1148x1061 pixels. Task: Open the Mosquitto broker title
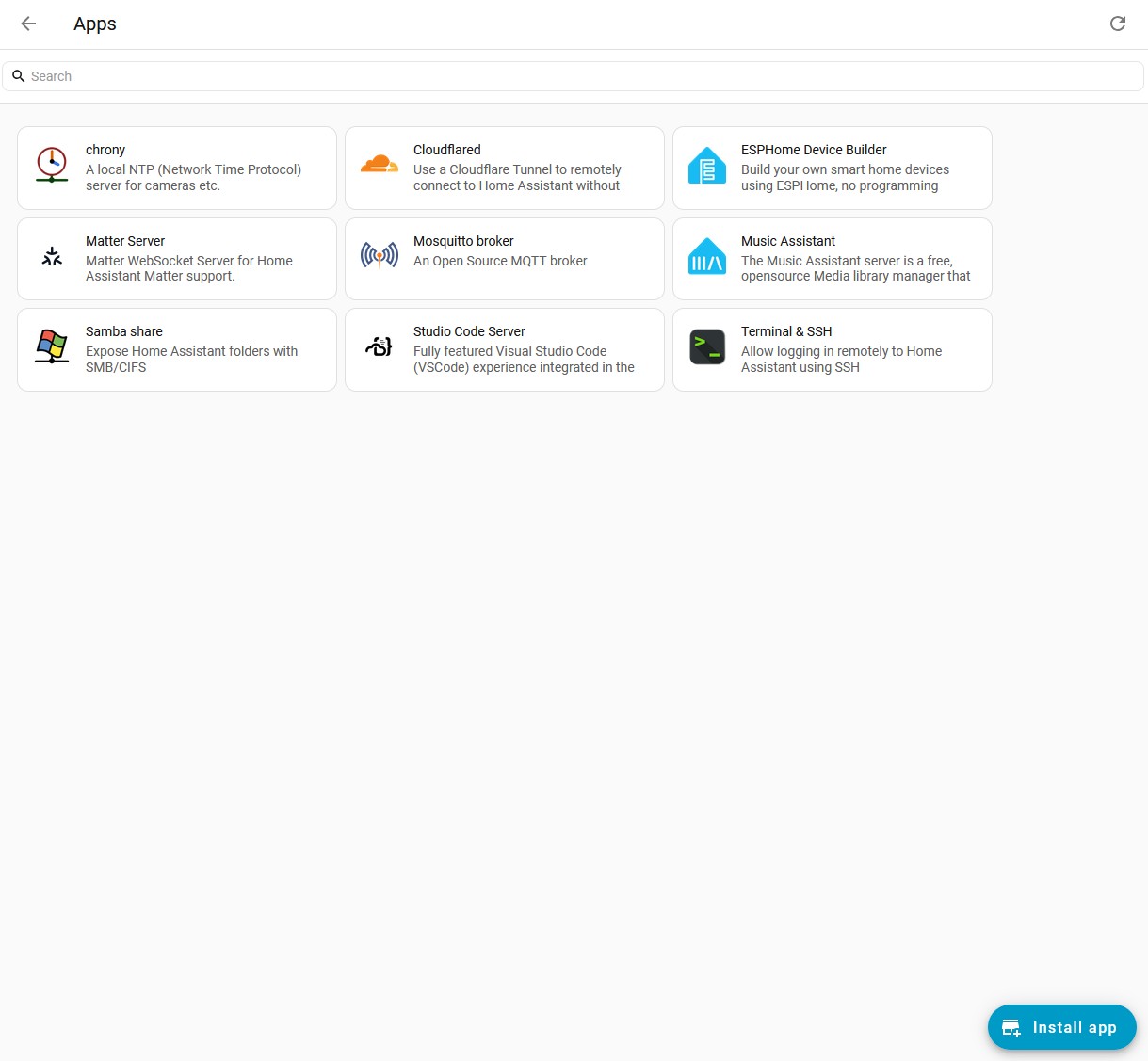click(463, 241)
